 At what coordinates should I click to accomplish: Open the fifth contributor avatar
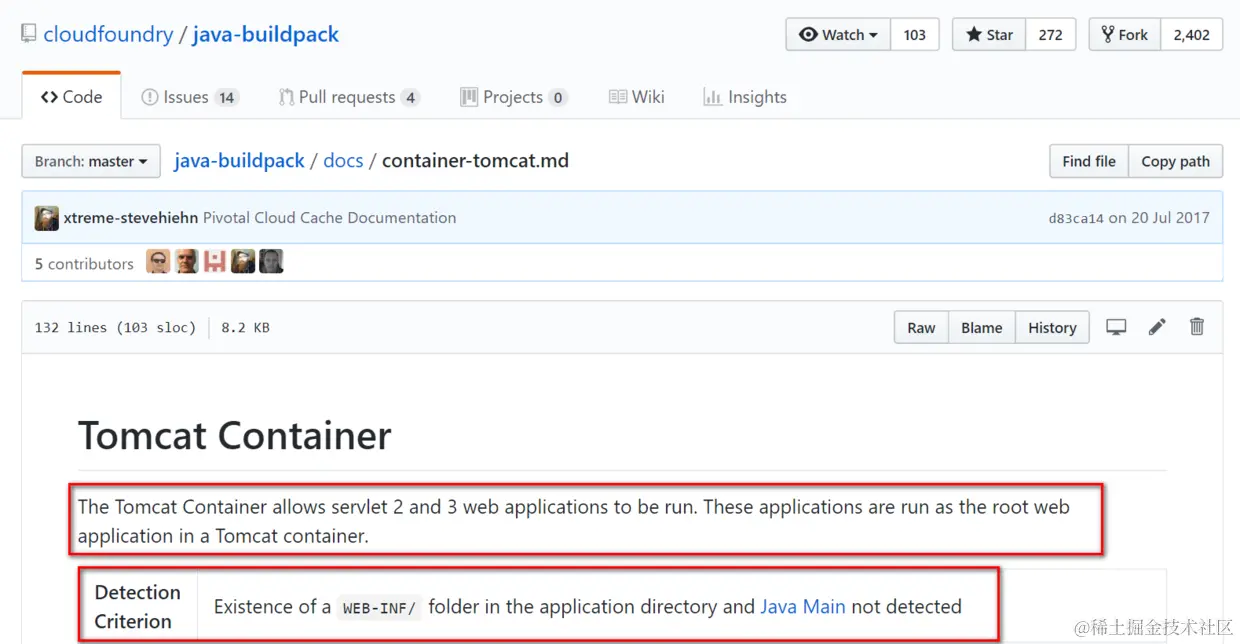tap(271, 262)
